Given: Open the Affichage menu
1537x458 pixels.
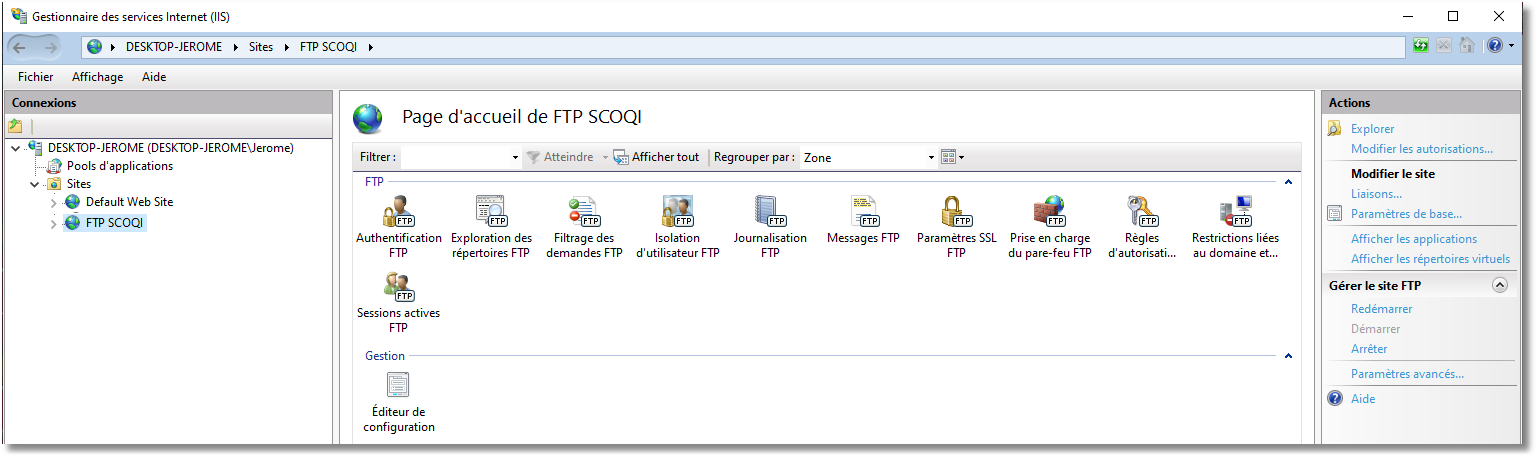Looking at the screenshot, I should [x=98, y=77].
